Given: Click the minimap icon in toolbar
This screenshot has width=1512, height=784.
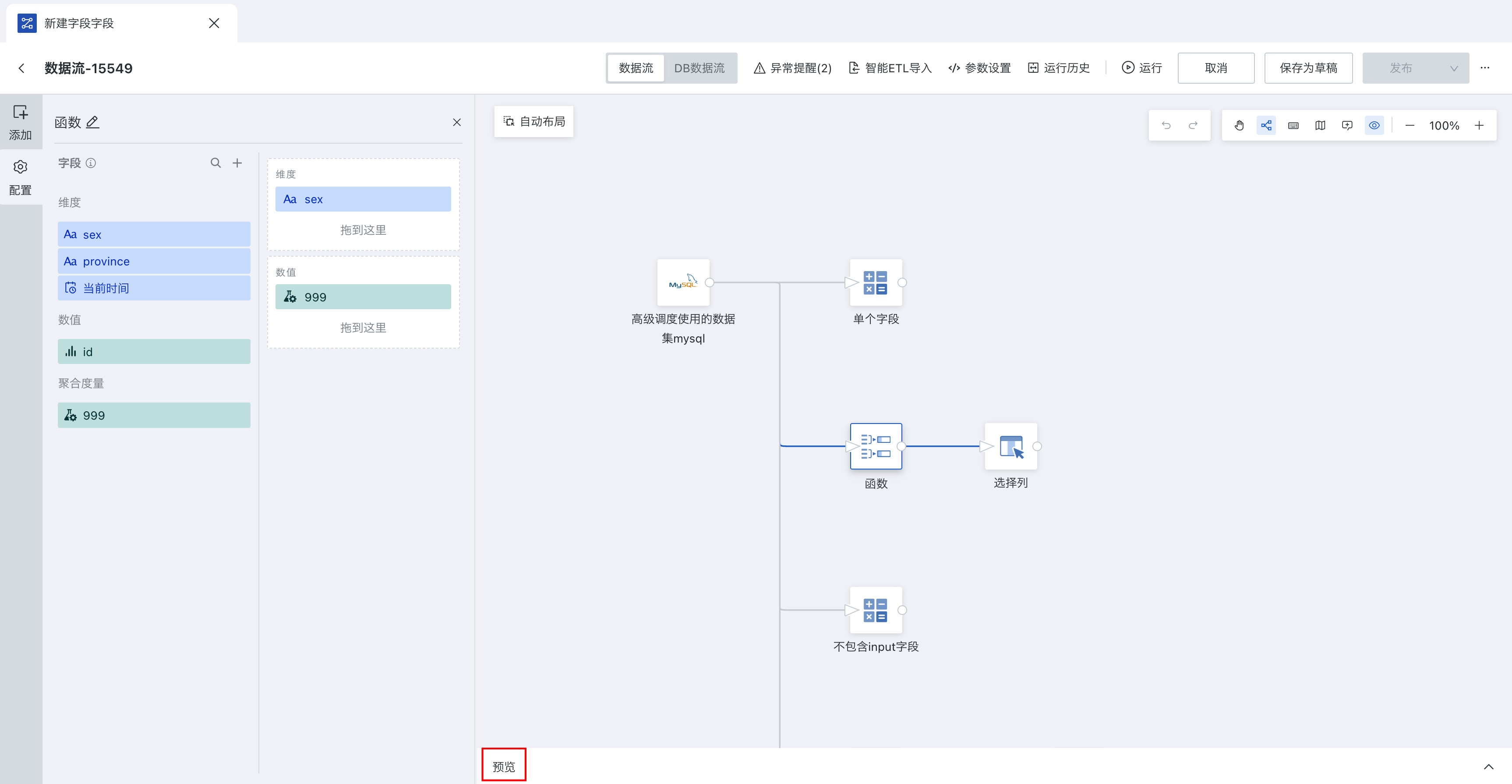Looking at the screenshot, I should click(1320, 125).
